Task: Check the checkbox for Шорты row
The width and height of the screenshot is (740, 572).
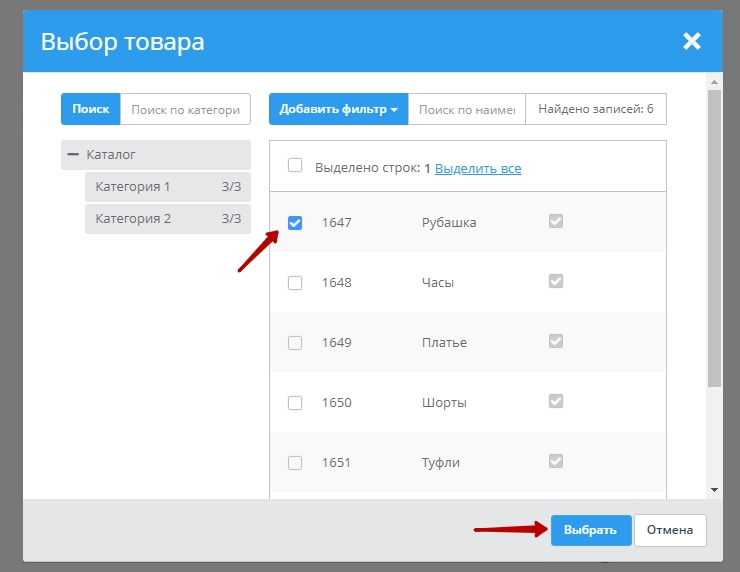Action: (x=295, y=403)
